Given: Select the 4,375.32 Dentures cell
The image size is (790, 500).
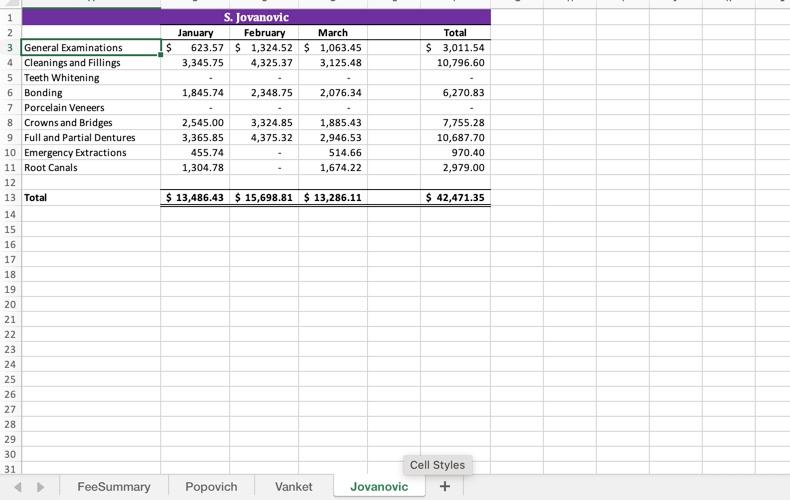Looking at the screenshot, I should (x=264, y=138).
